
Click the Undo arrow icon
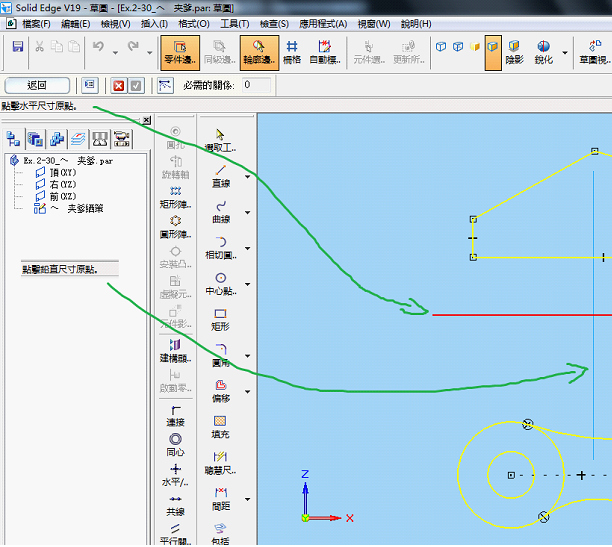(x=98, y=46)
